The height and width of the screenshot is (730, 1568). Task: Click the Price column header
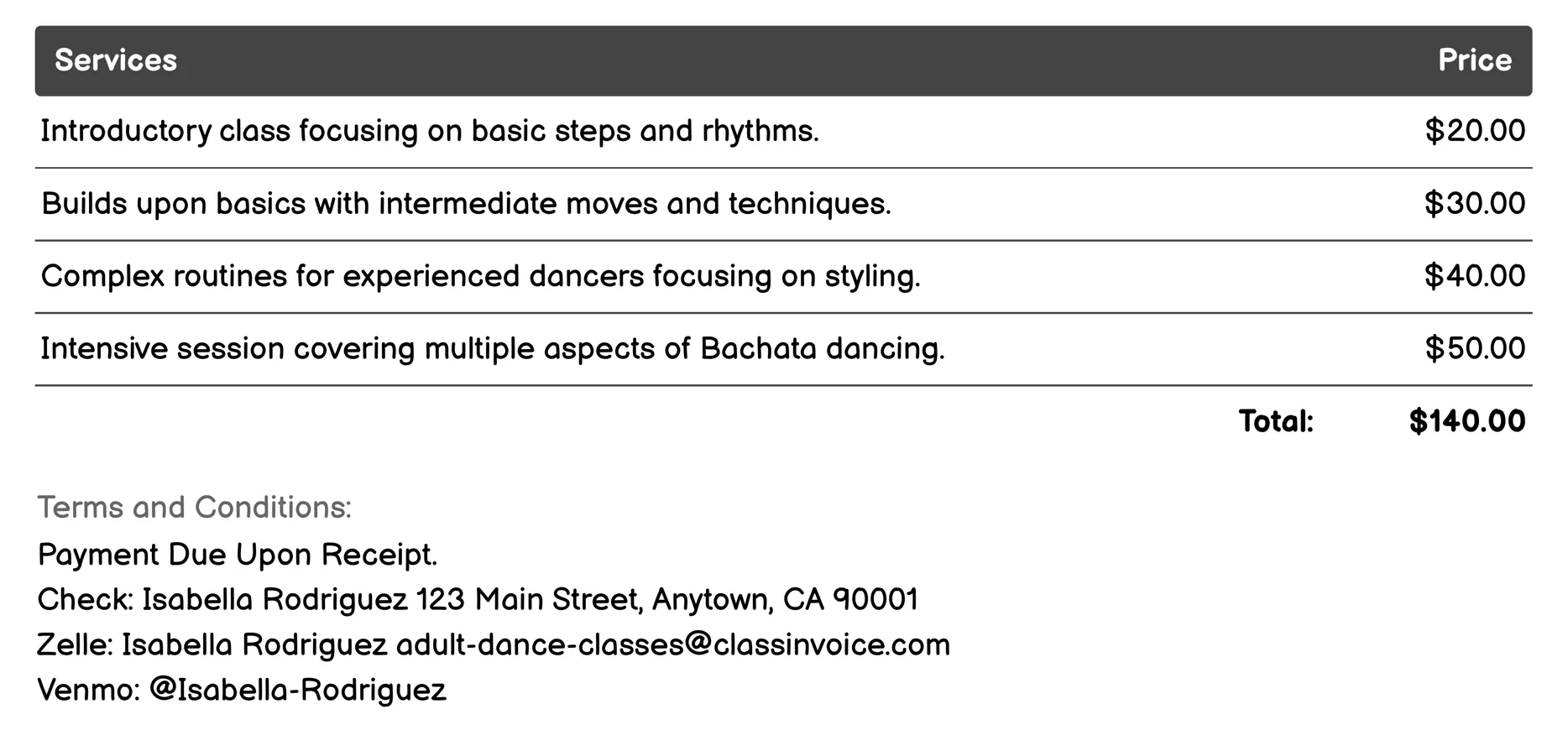[1474, 60]
